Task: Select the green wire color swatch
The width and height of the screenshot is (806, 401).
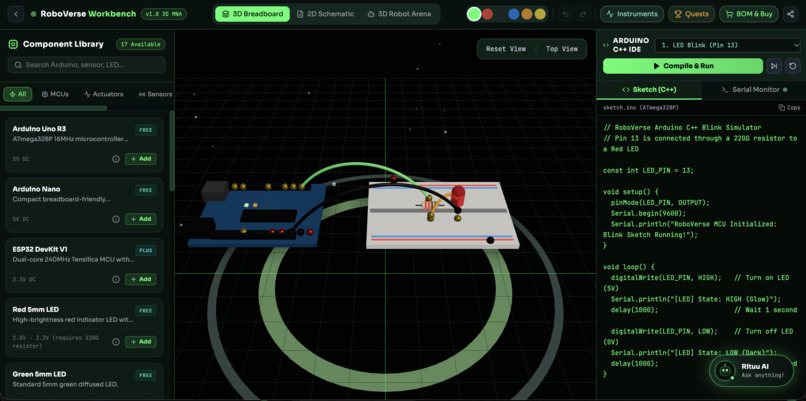Action: coord(473,14)
